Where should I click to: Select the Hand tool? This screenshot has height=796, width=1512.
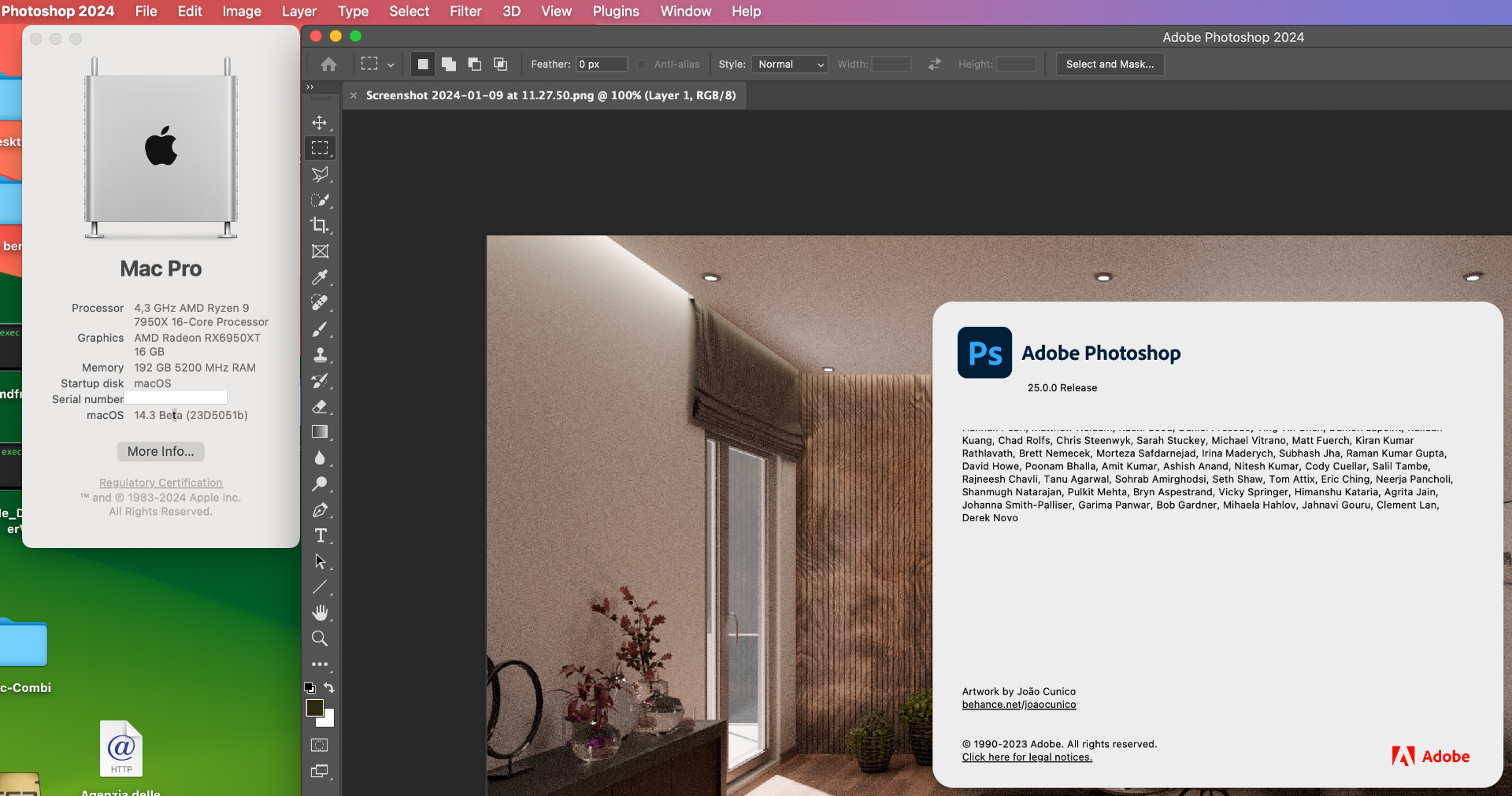click(x=320, y=613)
